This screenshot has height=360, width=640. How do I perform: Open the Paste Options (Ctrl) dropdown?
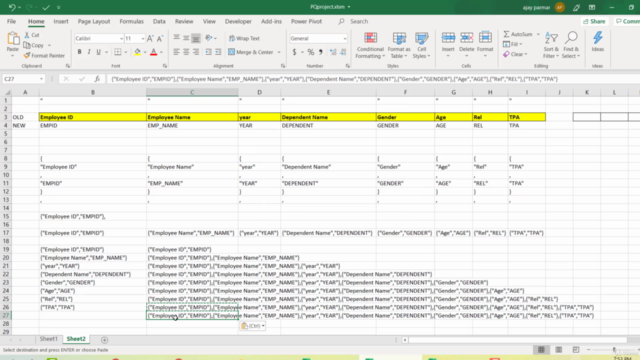253,326
